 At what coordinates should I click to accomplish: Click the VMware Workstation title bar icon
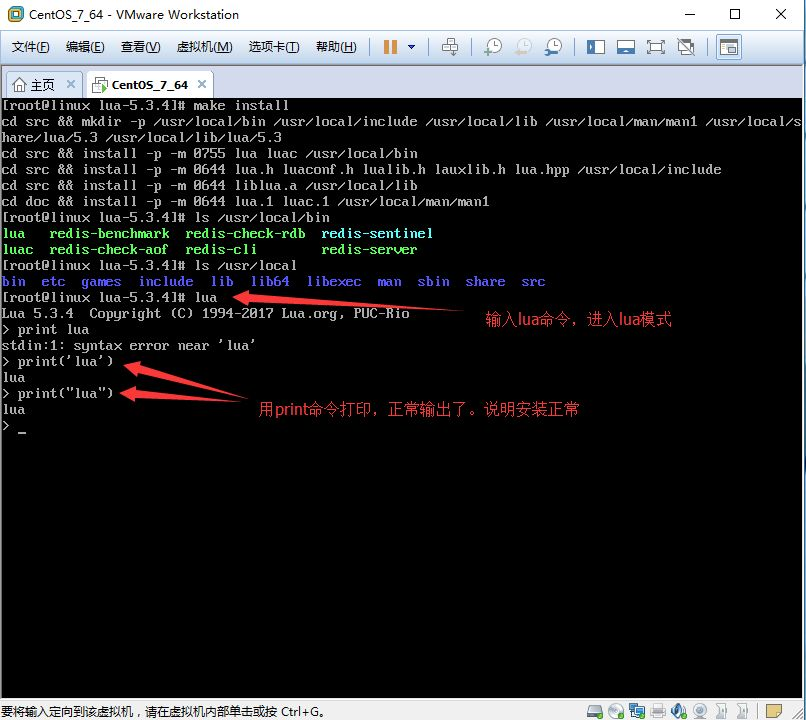coord(16,14)
